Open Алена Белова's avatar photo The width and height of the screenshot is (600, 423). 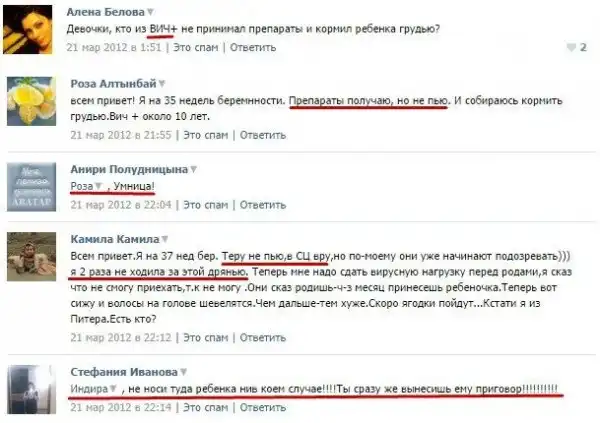click(28, 29)
